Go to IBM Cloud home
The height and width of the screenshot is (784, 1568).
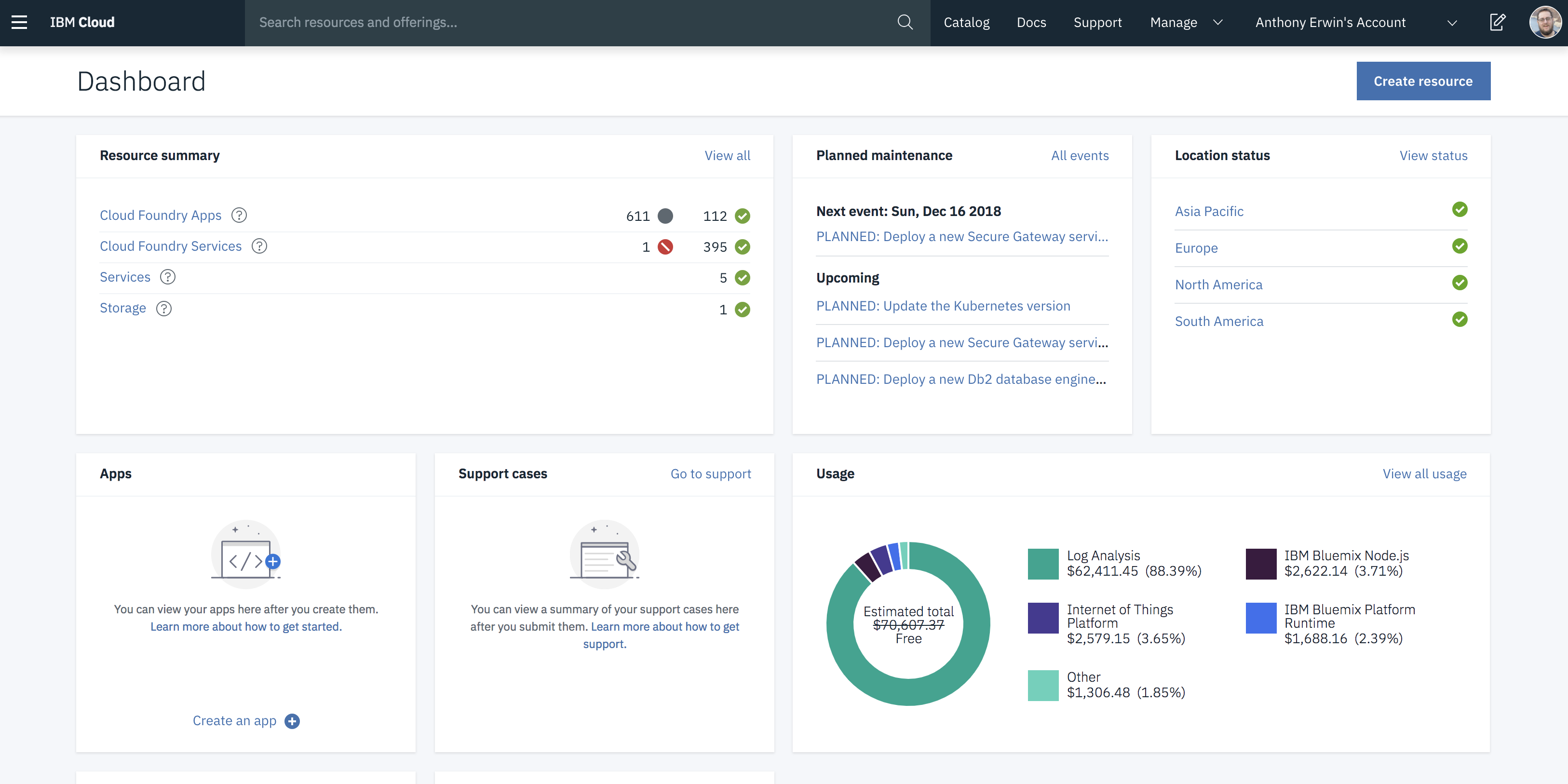[82, 23]
